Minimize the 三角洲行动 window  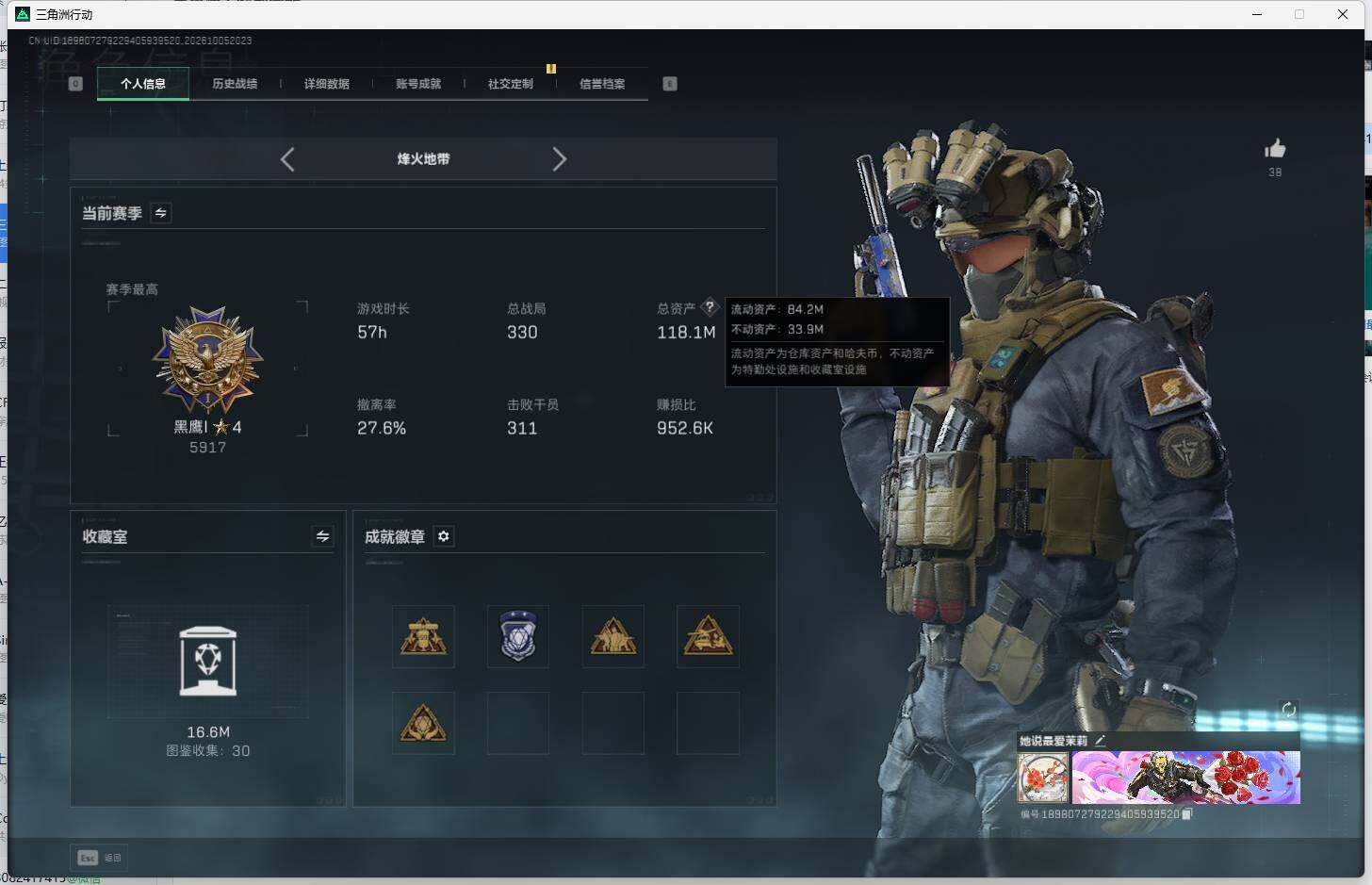pyautogui.click(x=1257, y=14)
